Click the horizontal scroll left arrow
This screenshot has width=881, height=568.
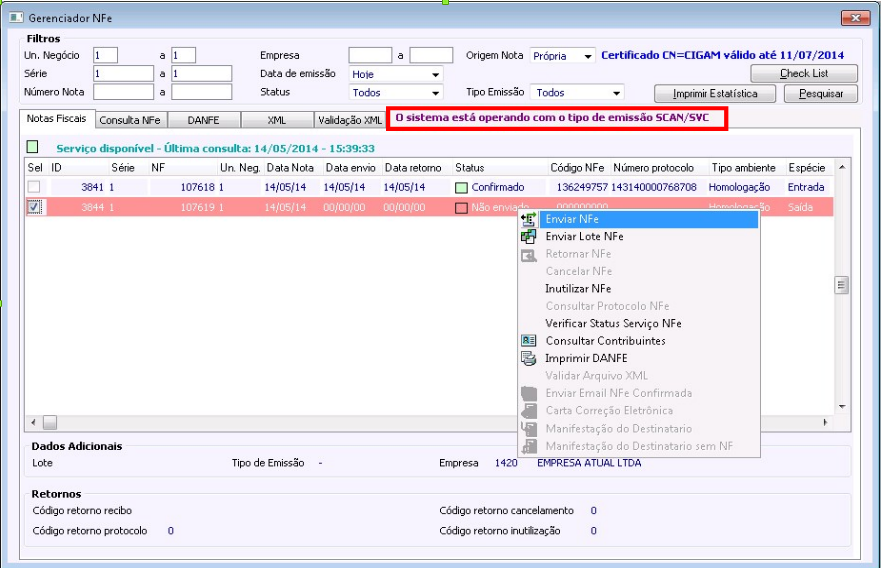click(x=33, y=422)
